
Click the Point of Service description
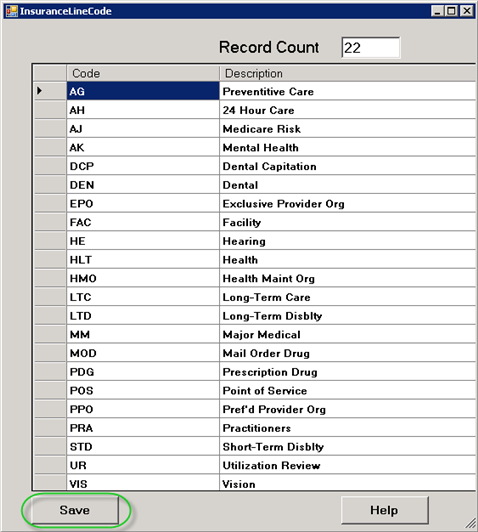pyautogui.click(x=348, y=390)
